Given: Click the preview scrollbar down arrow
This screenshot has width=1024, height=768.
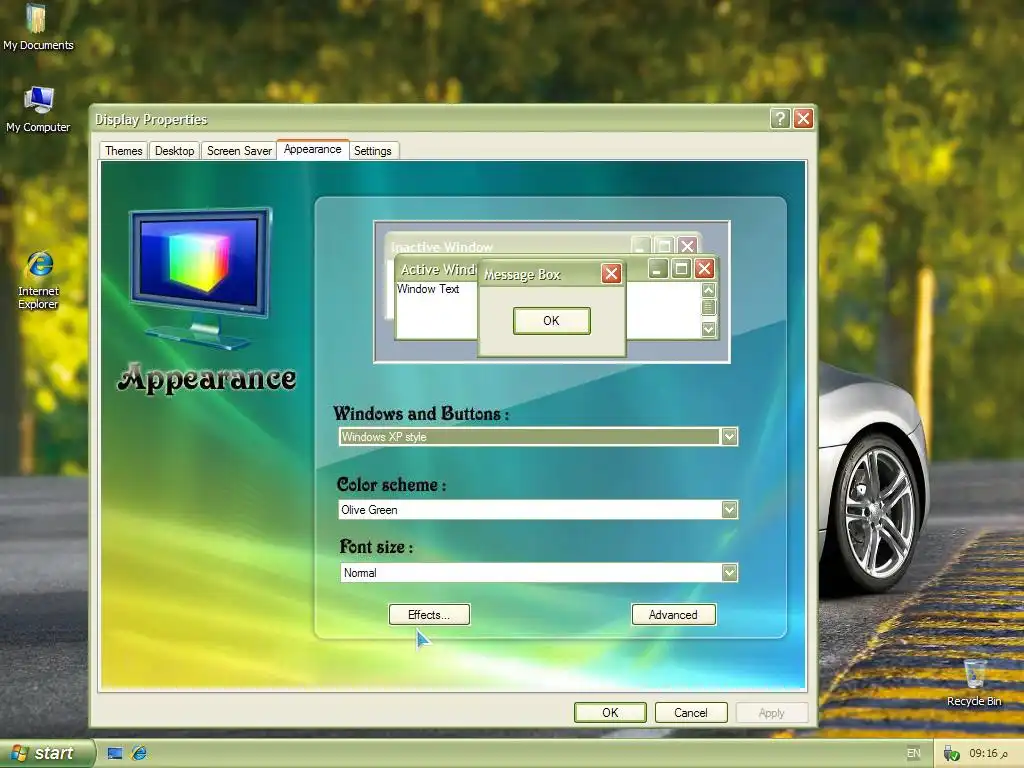Looking at the screenshot, I should point(709,329).
